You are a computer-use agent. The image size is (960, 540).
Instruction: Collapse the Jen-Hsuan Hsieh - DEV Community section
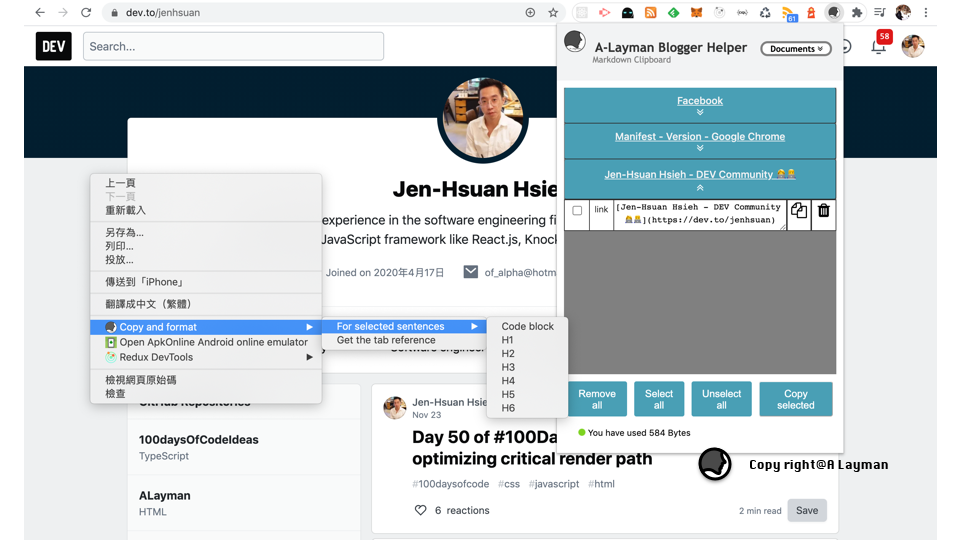click(x=700, y=188)
